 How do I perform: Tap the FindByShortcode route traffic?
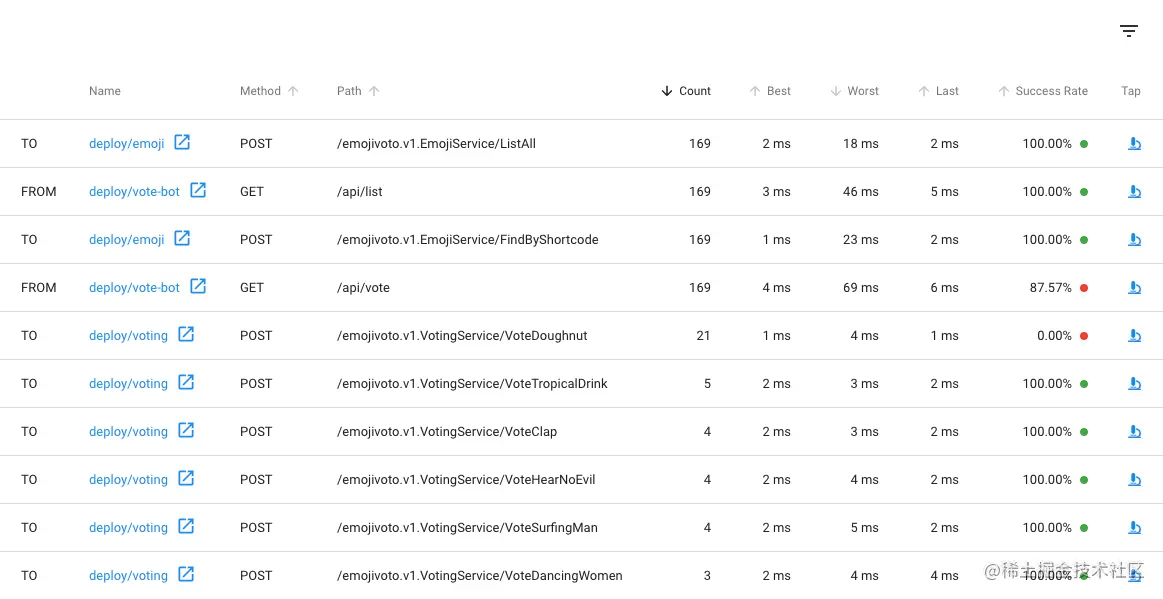pyautogui.click(x=1134, y=239)
